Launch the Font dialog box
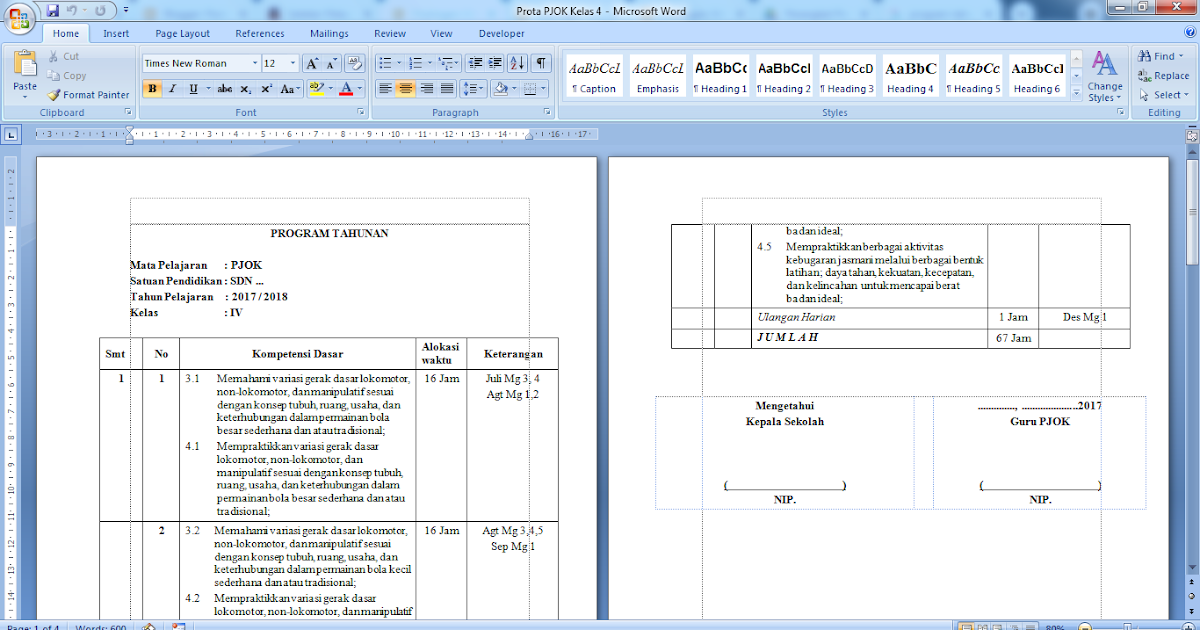The image size is (1200, 630). 360,113
